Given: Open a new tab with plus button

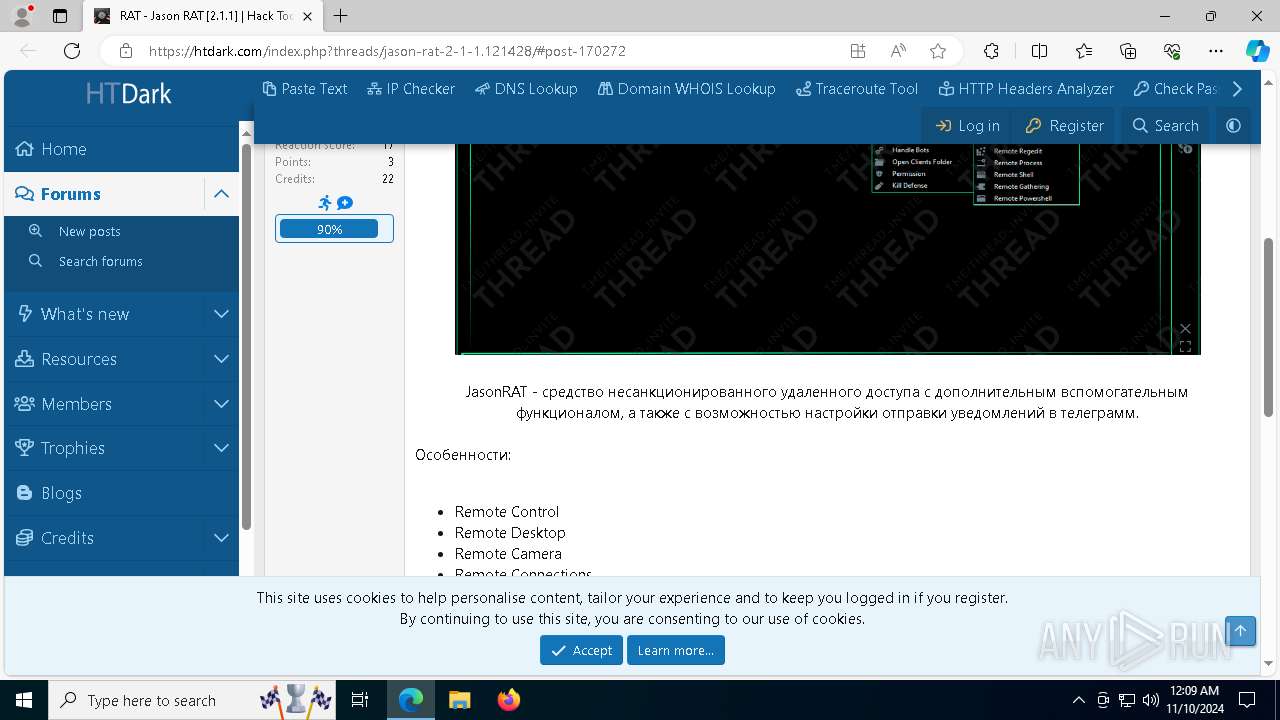Looking at the screenshot, I should click(x=341, y=16).
